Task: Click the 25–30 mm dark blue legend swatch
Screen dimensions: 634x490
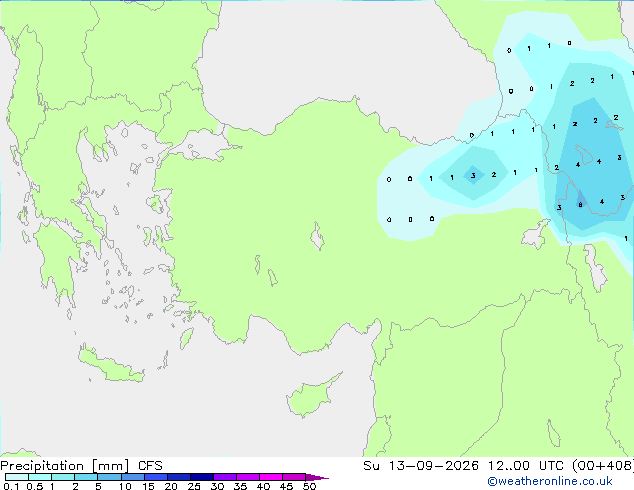Action: [202, 477]
